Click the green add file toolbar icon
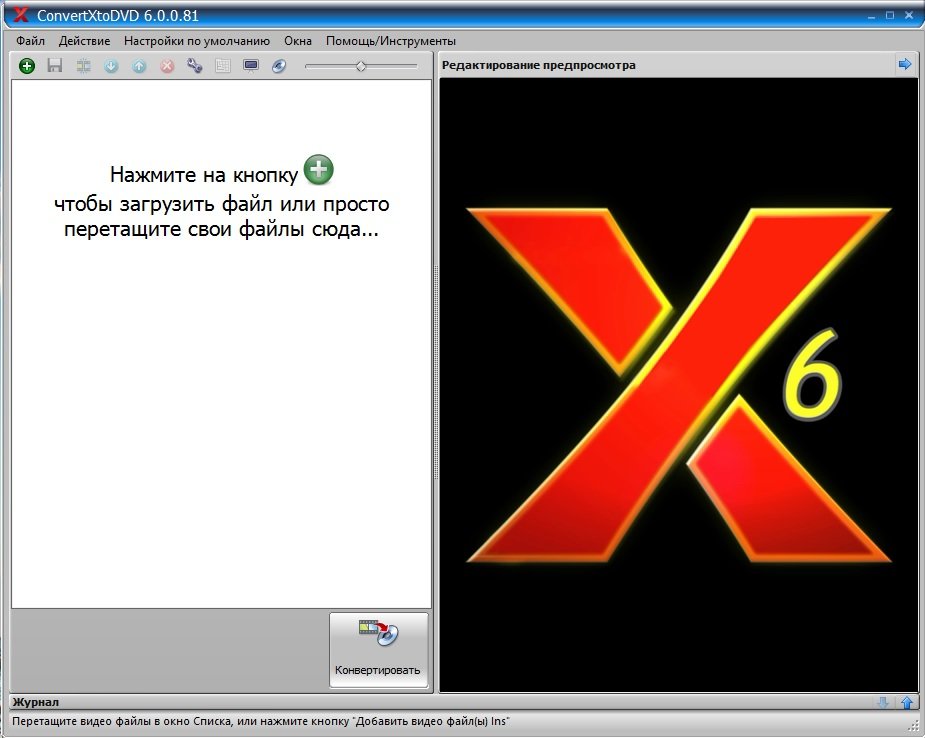 coord(27,65)
